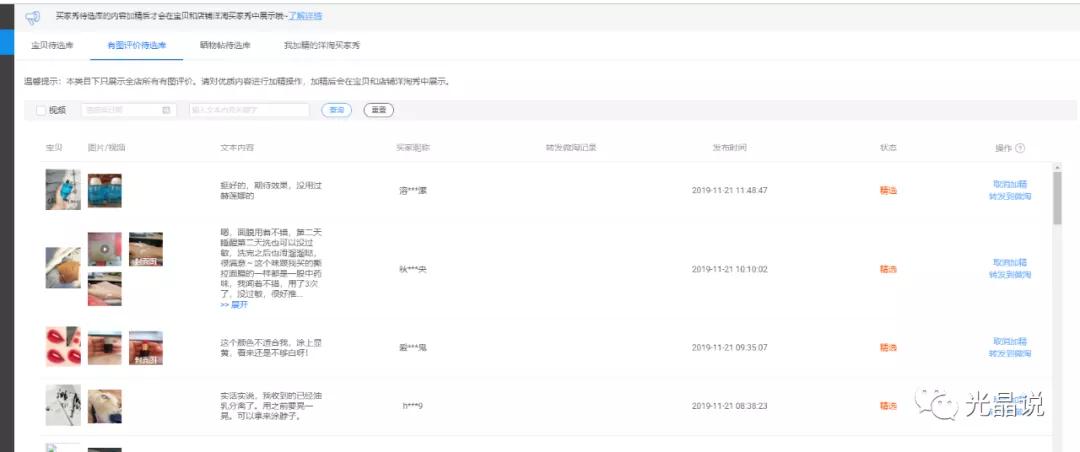Image resolution: width=1080 pixels, height=452 pixels.
Task: Click 转发到微淘 for the 09:35:07 review
Action: pos(1010,353)
